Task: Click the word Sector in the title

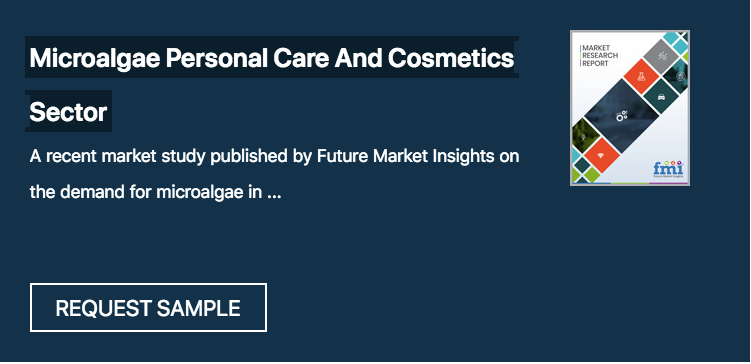Action: [68, 113]
